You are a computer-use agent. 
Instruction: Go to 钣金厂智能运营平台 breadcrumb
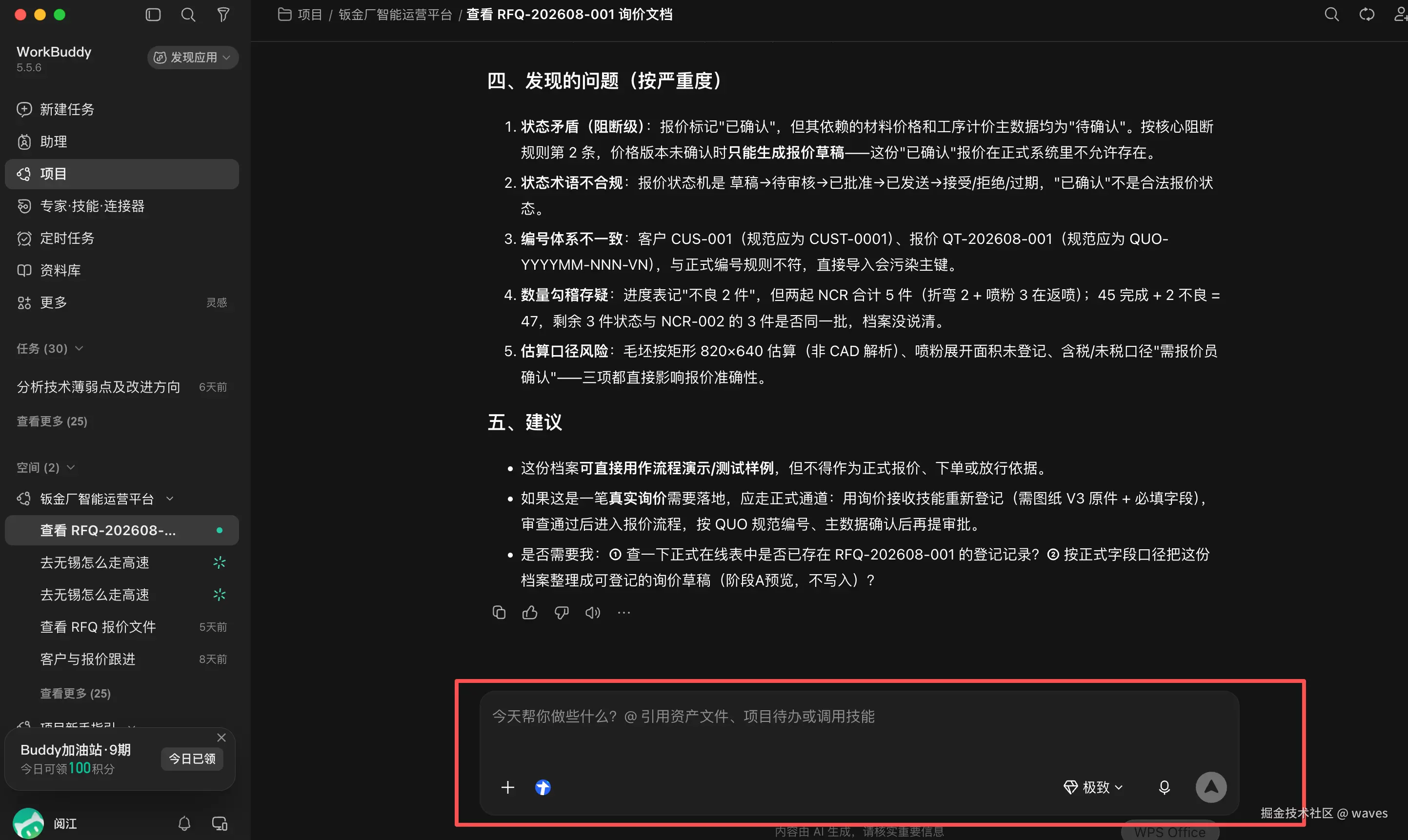pos(395,15)
